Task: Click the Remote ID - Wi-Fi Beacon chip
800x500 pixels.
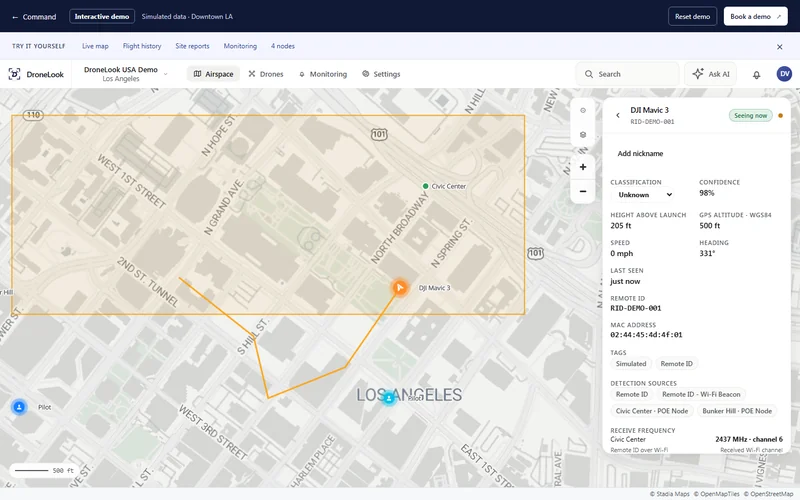Action: 701,394
